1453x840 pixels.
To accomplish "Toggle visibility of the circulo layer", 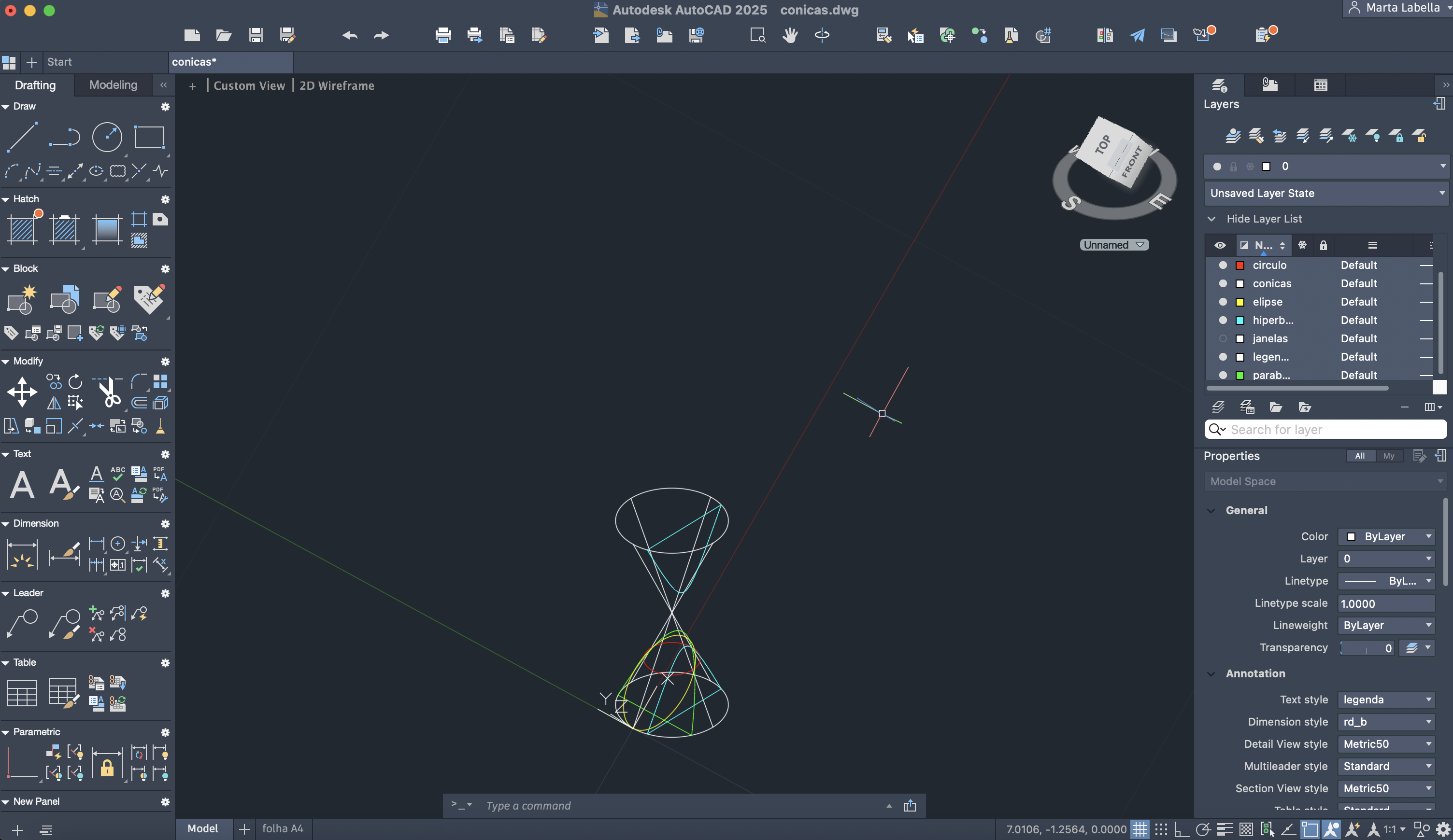I will pyautogui.click(x=1223, y=265).
